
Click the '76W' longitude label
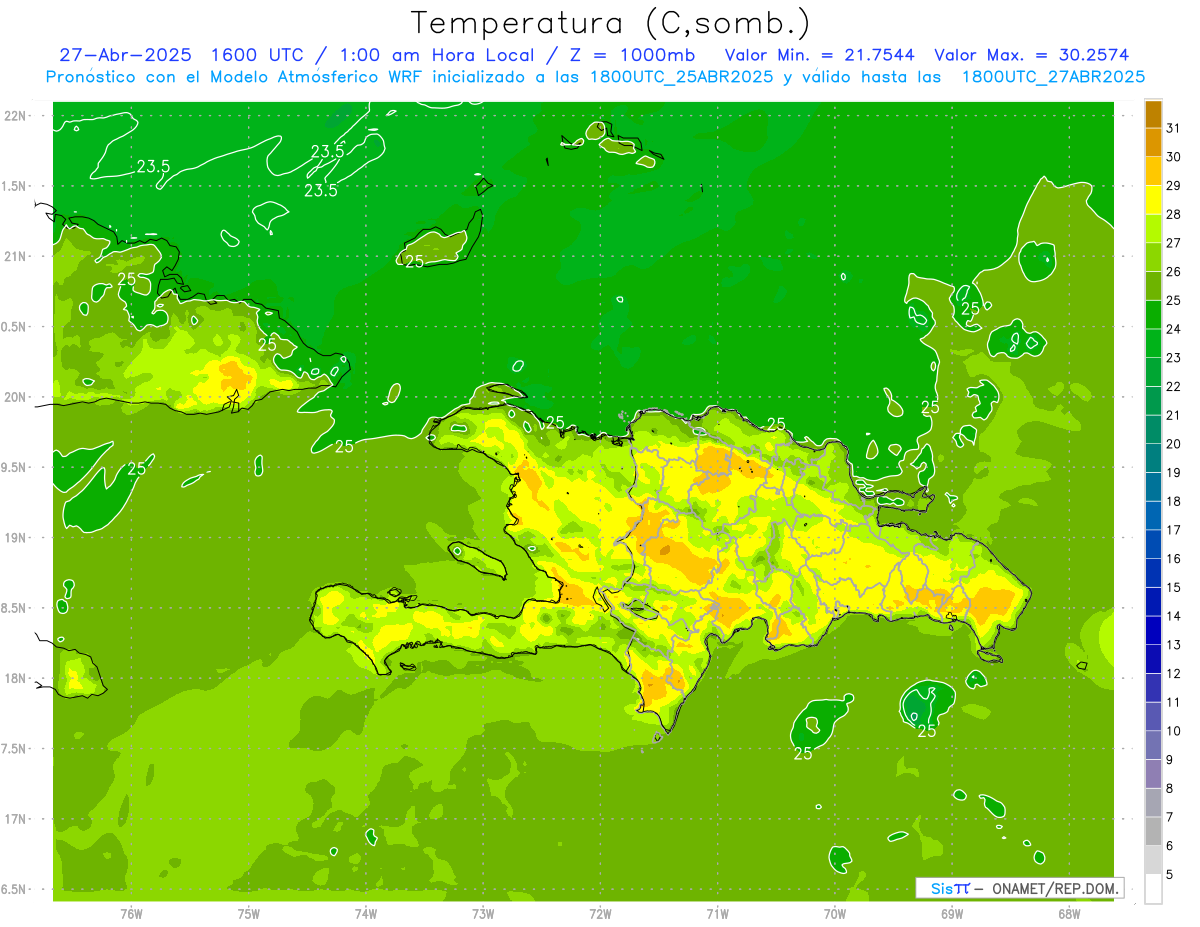coord(131,914)
